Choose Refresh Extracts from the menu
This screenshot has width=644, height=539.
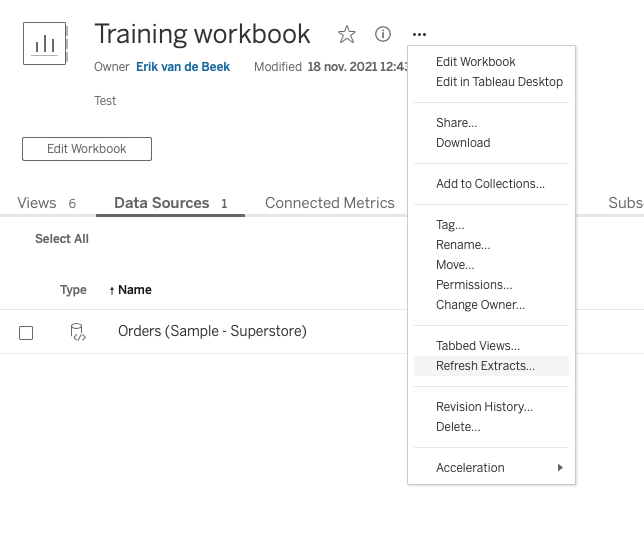pyautogui.click(x=485, y=366)
